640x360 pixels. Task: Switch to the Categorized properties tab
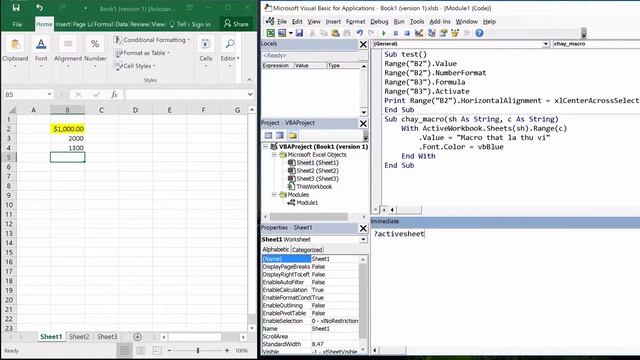point(307,250)
